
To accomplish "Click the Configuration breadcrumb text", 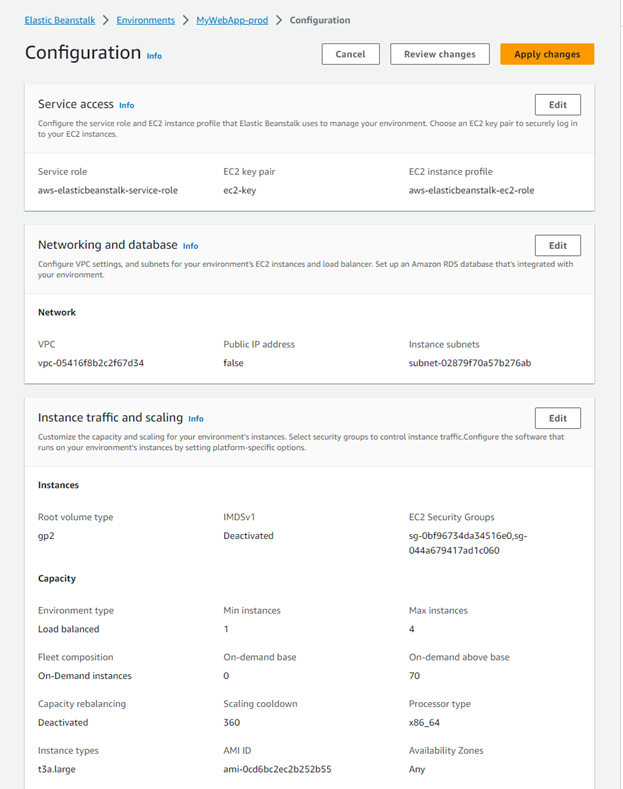I will (320, 20).
